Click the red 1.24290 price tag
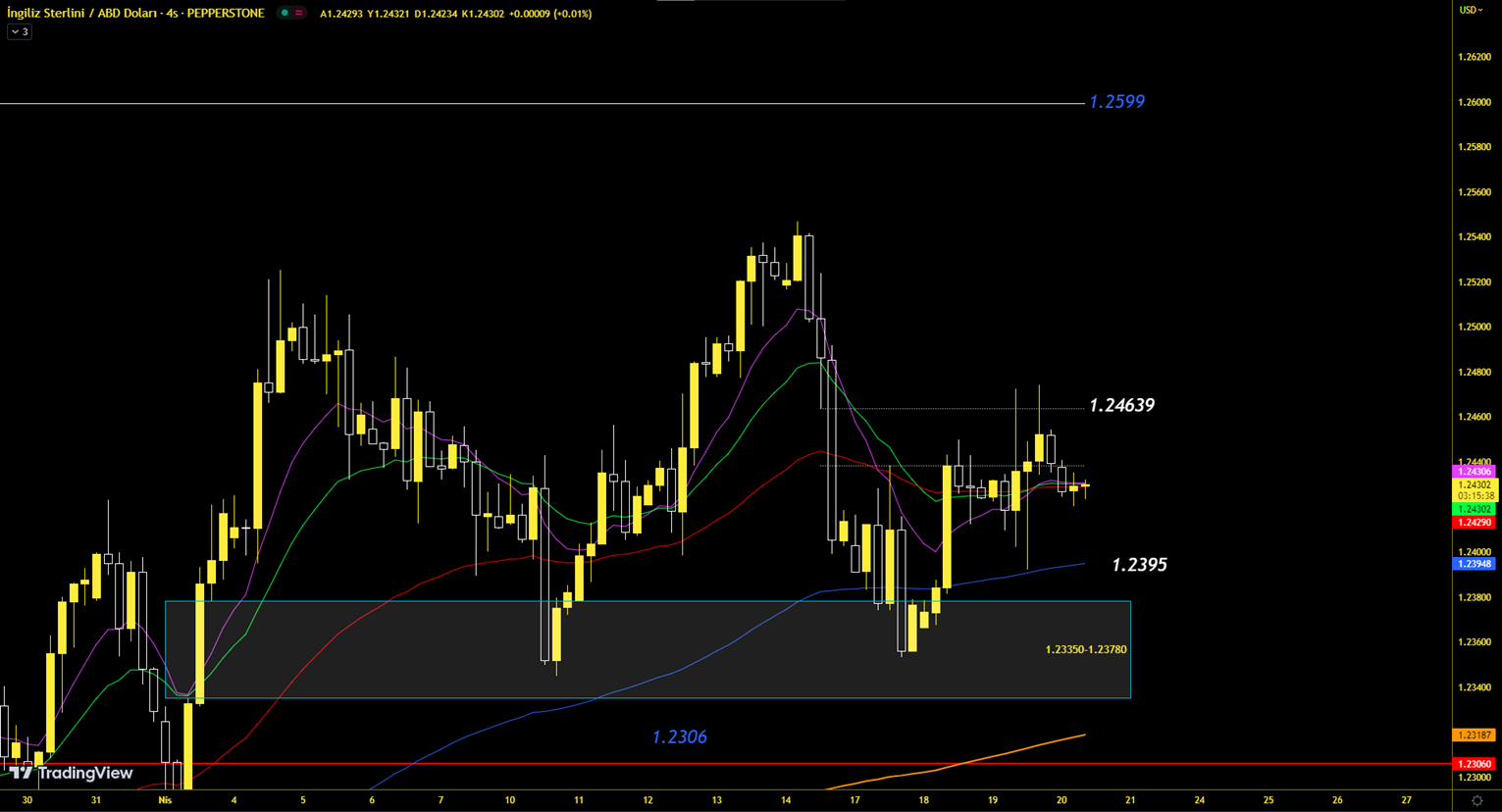Image resolution: width=1502 pixels, height=812 pixels. pyautogui.click(x=1474, y=523)
